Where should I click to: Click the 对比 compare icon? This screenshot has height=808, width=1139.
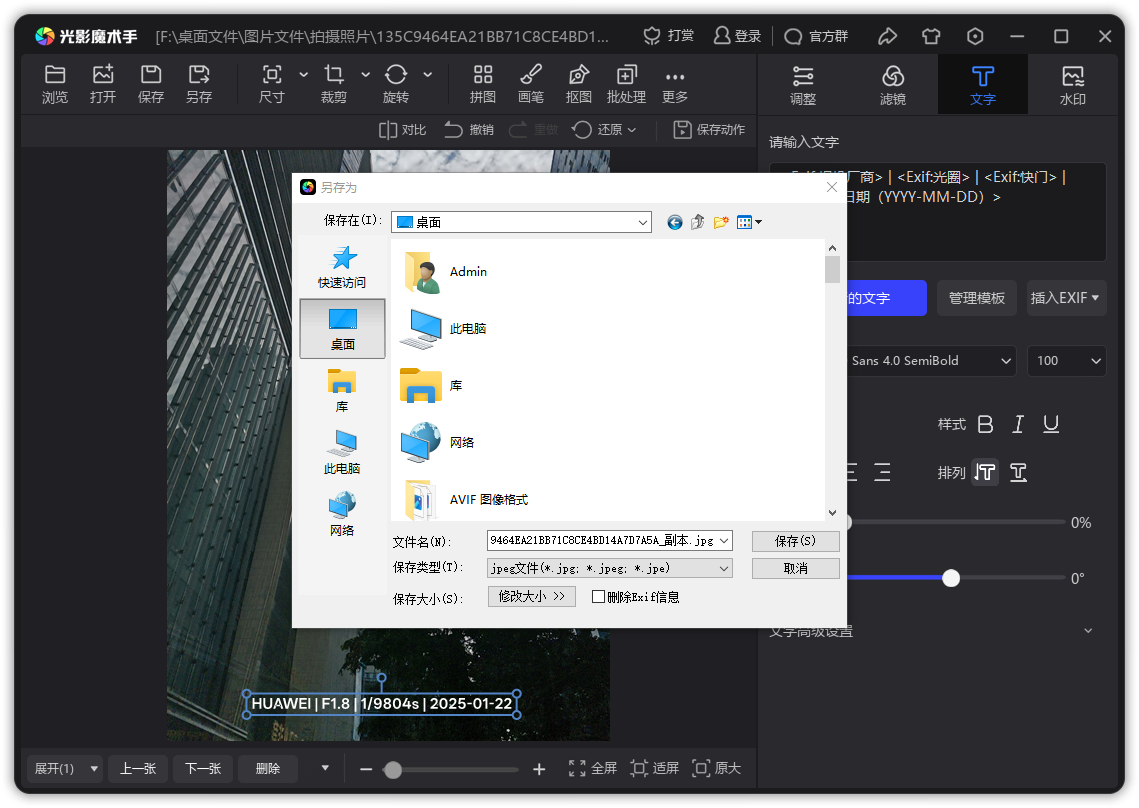pos(389,130)
